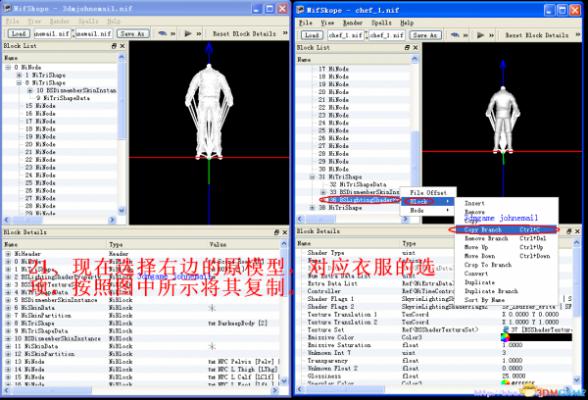Choose Duplicate Branch in Block submenu
The width and height of the screenshot is (588, 400).
pyautogui.click(x=505, y=291)
